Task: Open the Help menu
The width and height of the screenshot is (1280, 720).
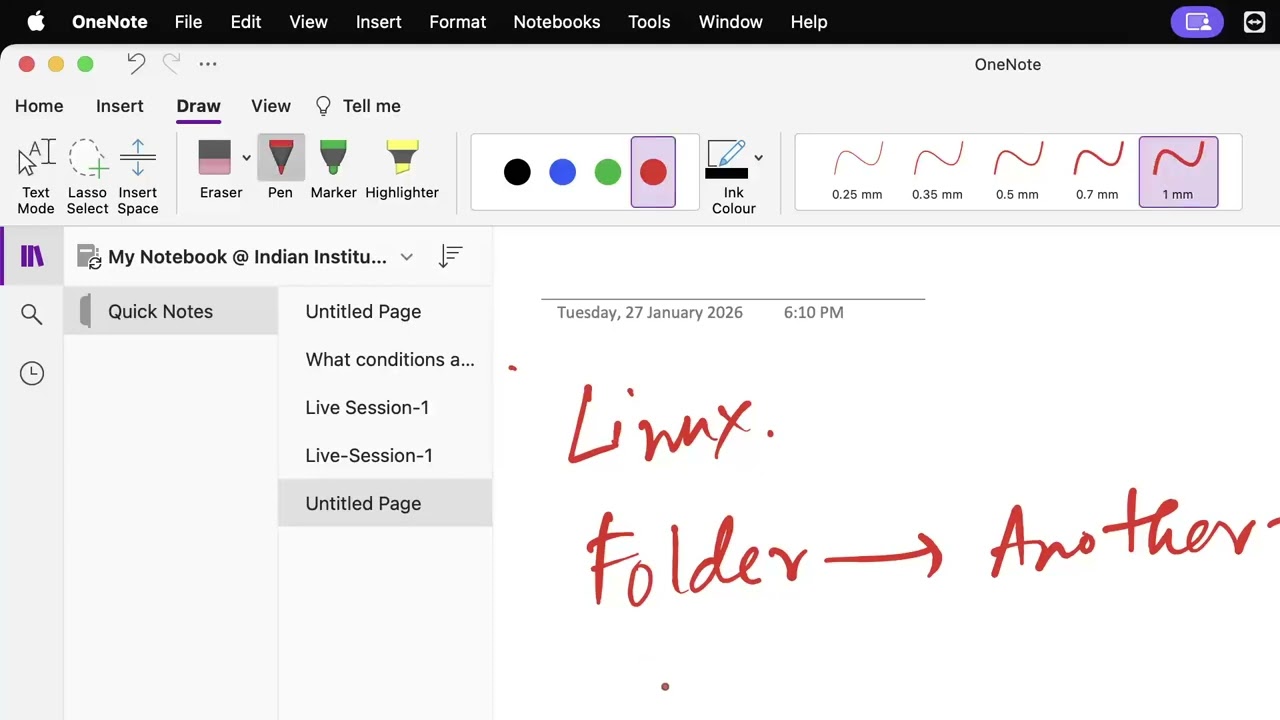Action: pos(809,22)
